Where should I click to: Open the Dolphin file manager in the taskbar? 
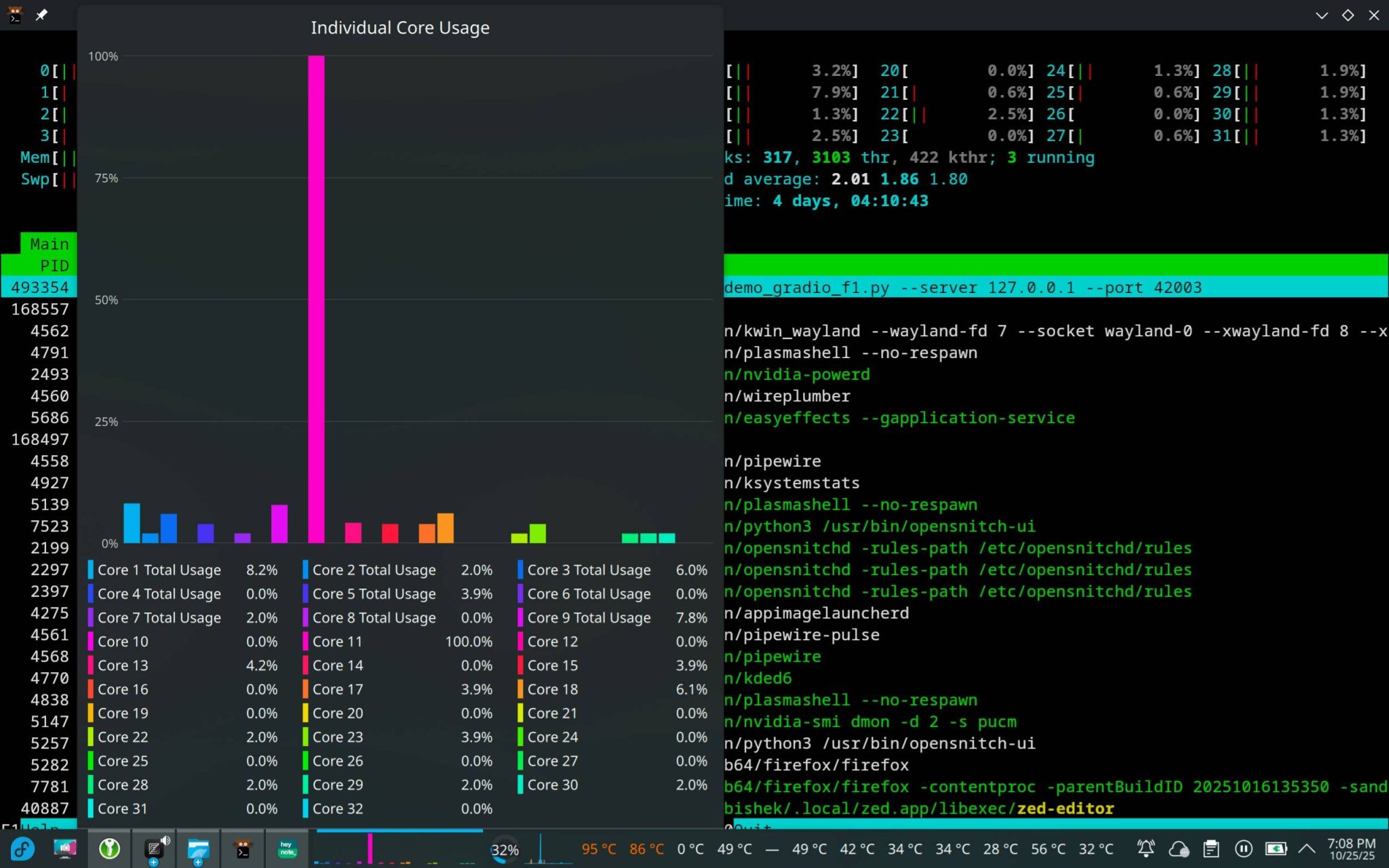tap(198, 848)
